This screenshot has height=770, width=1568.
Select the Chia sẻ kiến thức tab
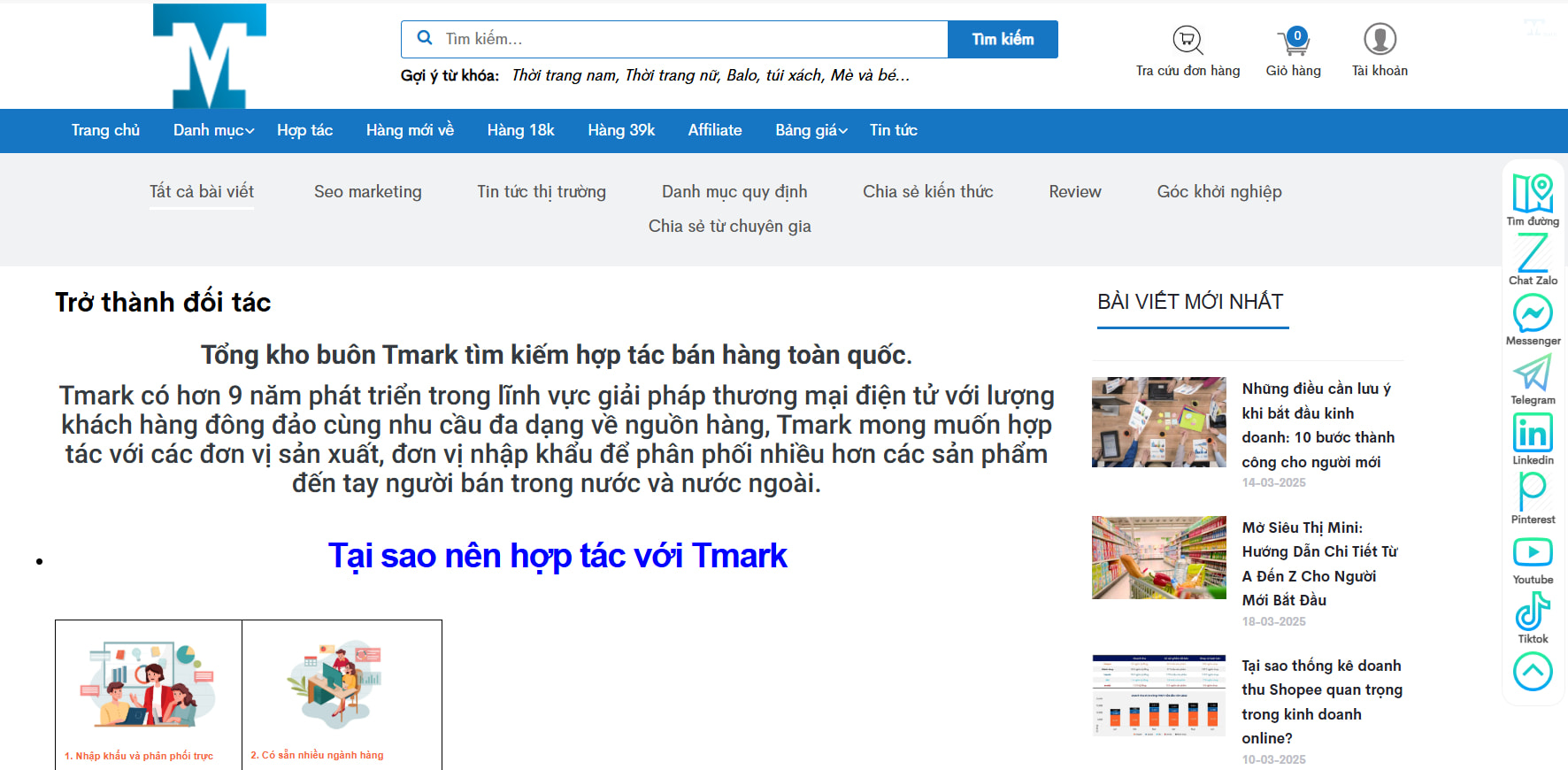(x=928, y=191)
